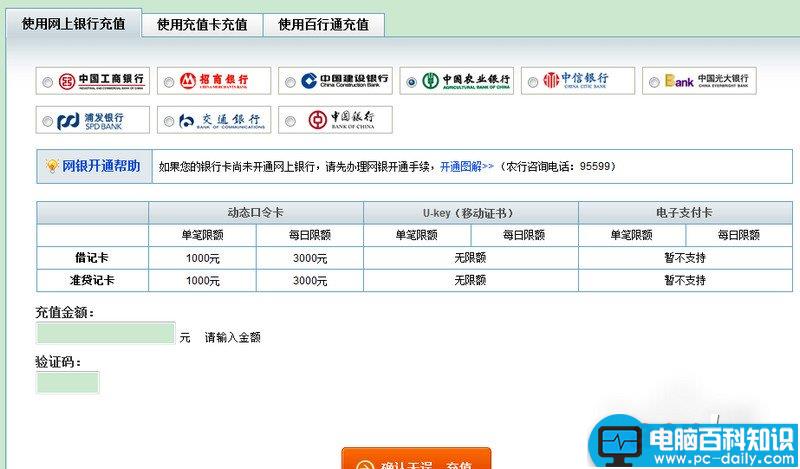Click the 网银开通帮助 heading
This screenshot has height=469, width=800.
[x=101, y=166]
